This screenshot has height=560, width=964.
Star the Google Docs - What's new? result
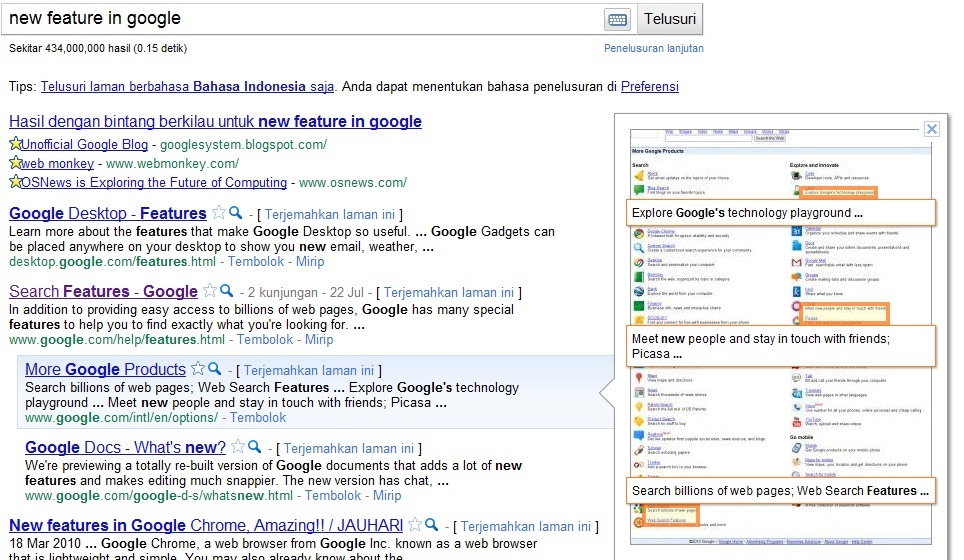coord(238,446)
